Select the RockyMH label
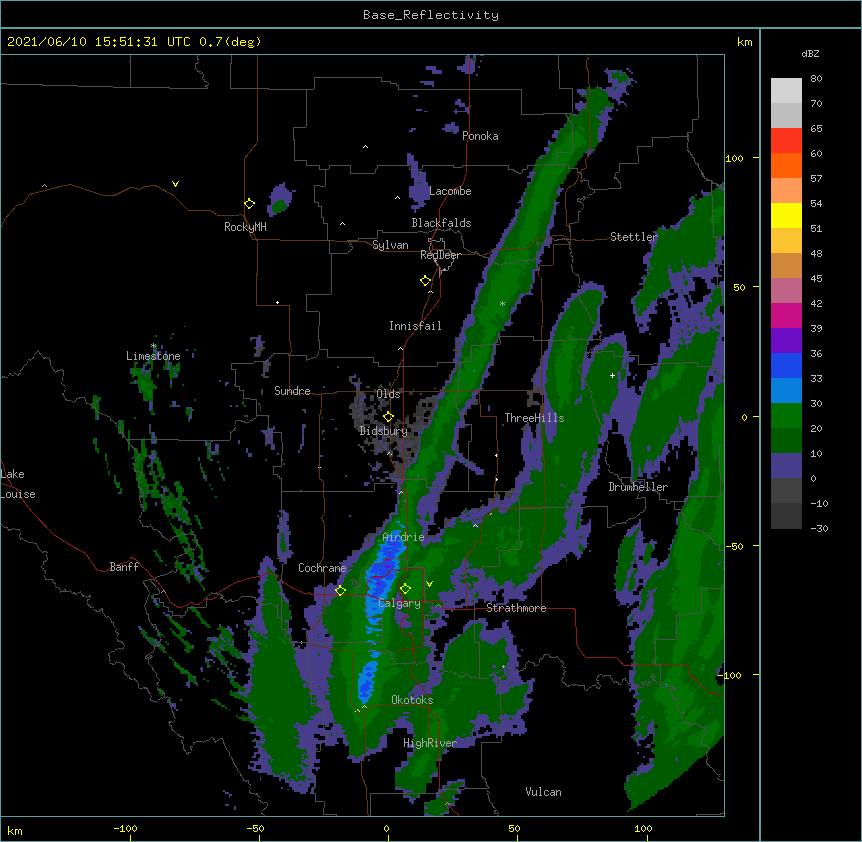Viewport: 862px width, 842px height. [245, 227]
